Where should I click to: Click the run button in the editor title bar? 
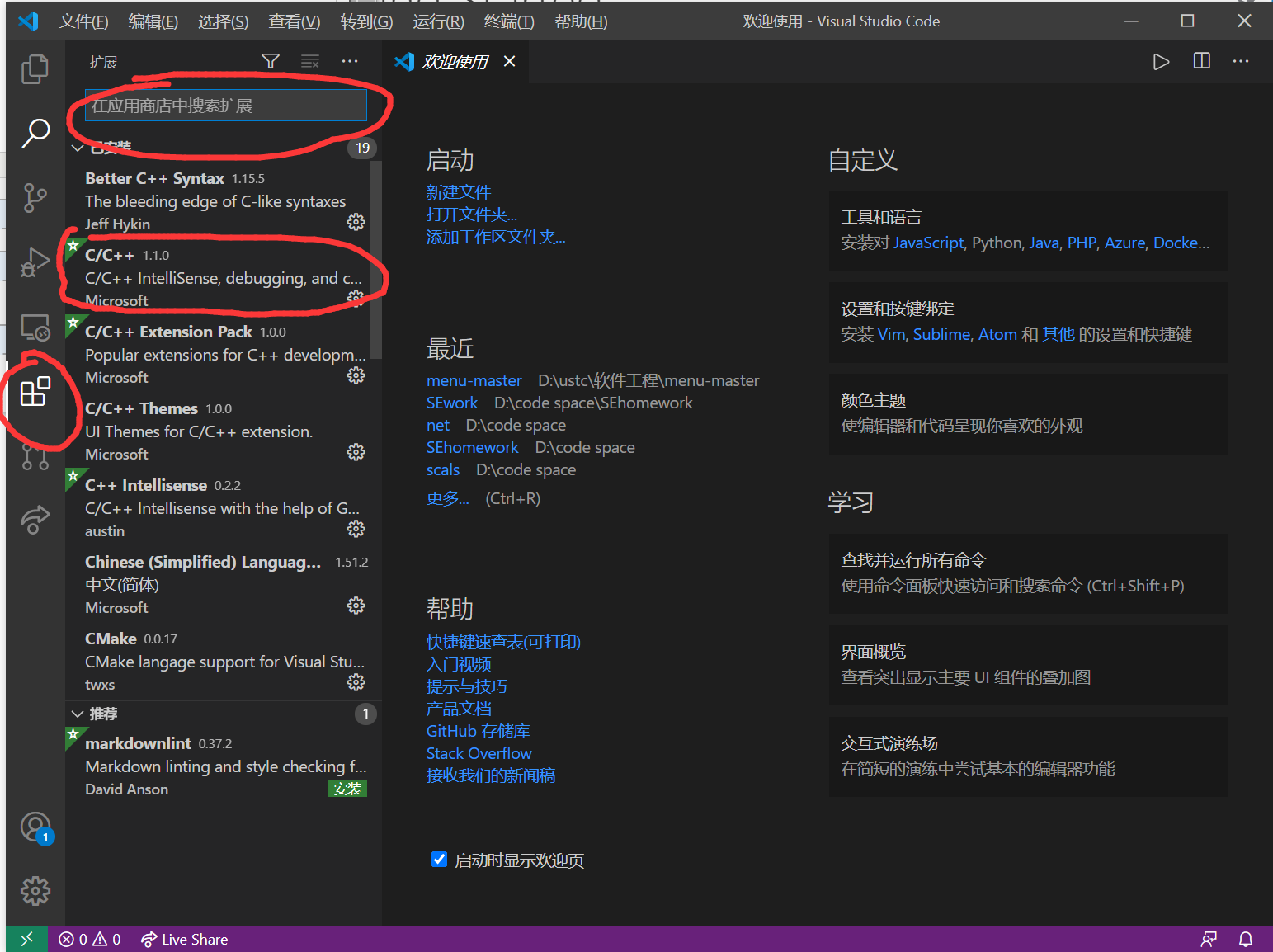1161,62
